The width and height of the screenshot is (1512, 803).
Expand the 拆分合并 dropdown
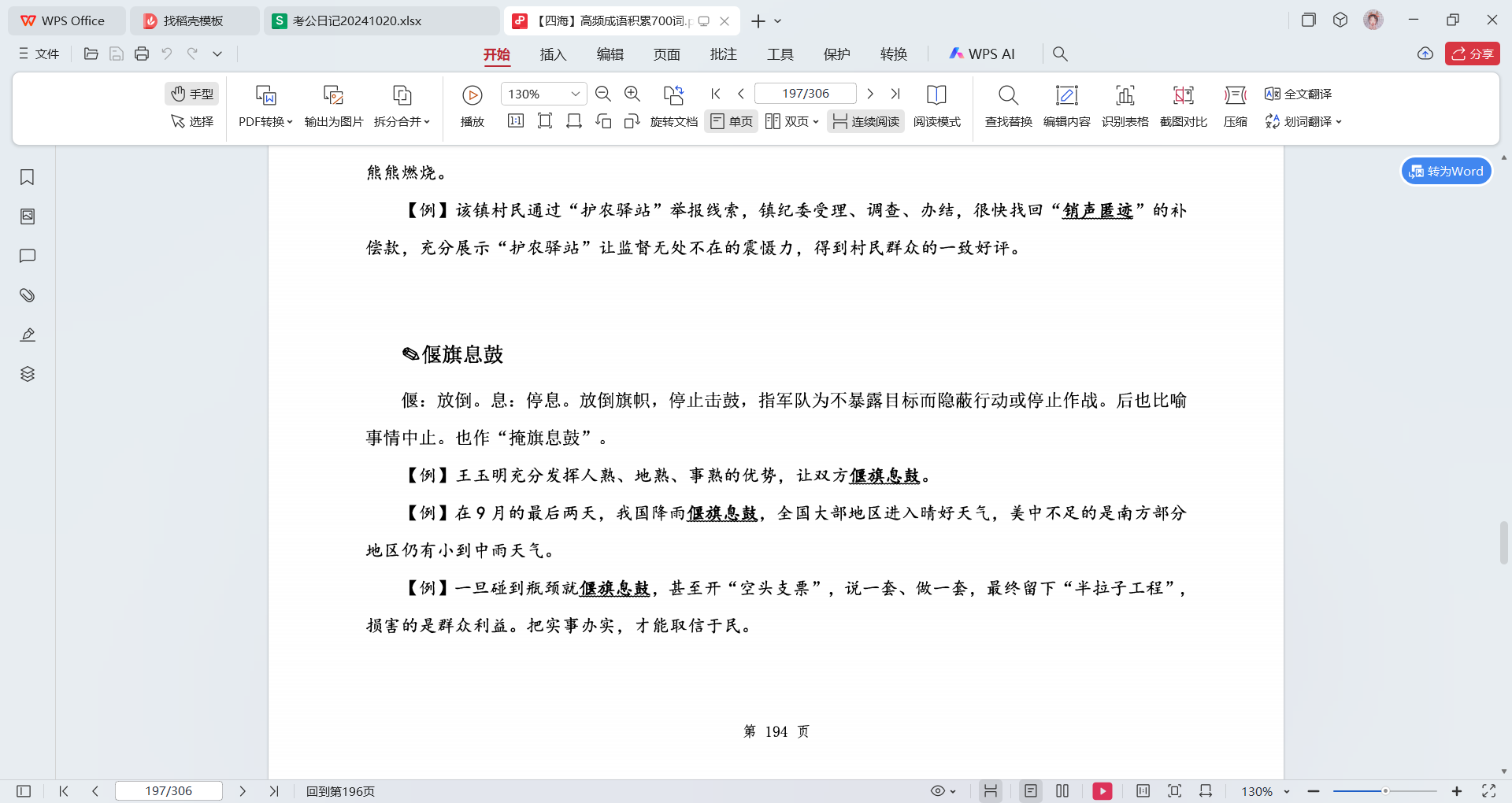[402, 121]
